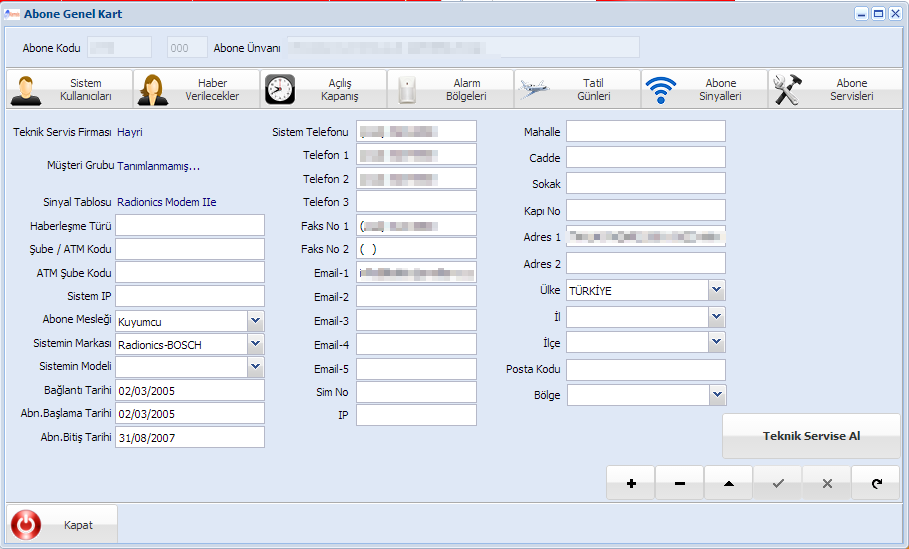Screen dimensions: 909x549
Task: Click the Posta Kodu field
Action: 646,370
